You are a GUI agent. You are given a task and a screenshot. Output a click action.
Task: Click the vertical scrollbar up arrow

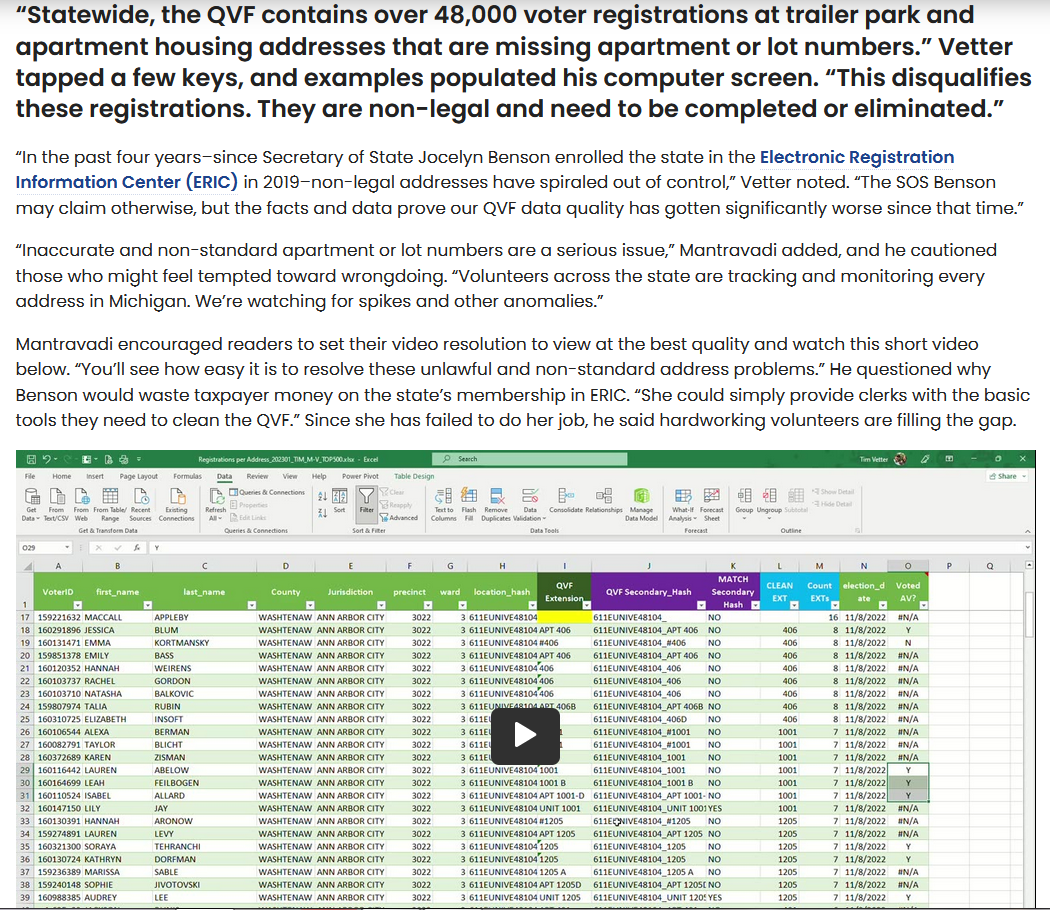[x=1029, y=566]
